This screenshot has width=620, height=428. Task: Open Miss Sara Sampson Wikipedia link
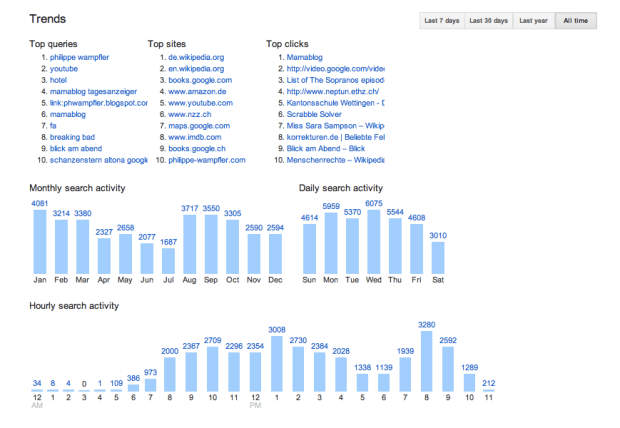click(335, 126)
